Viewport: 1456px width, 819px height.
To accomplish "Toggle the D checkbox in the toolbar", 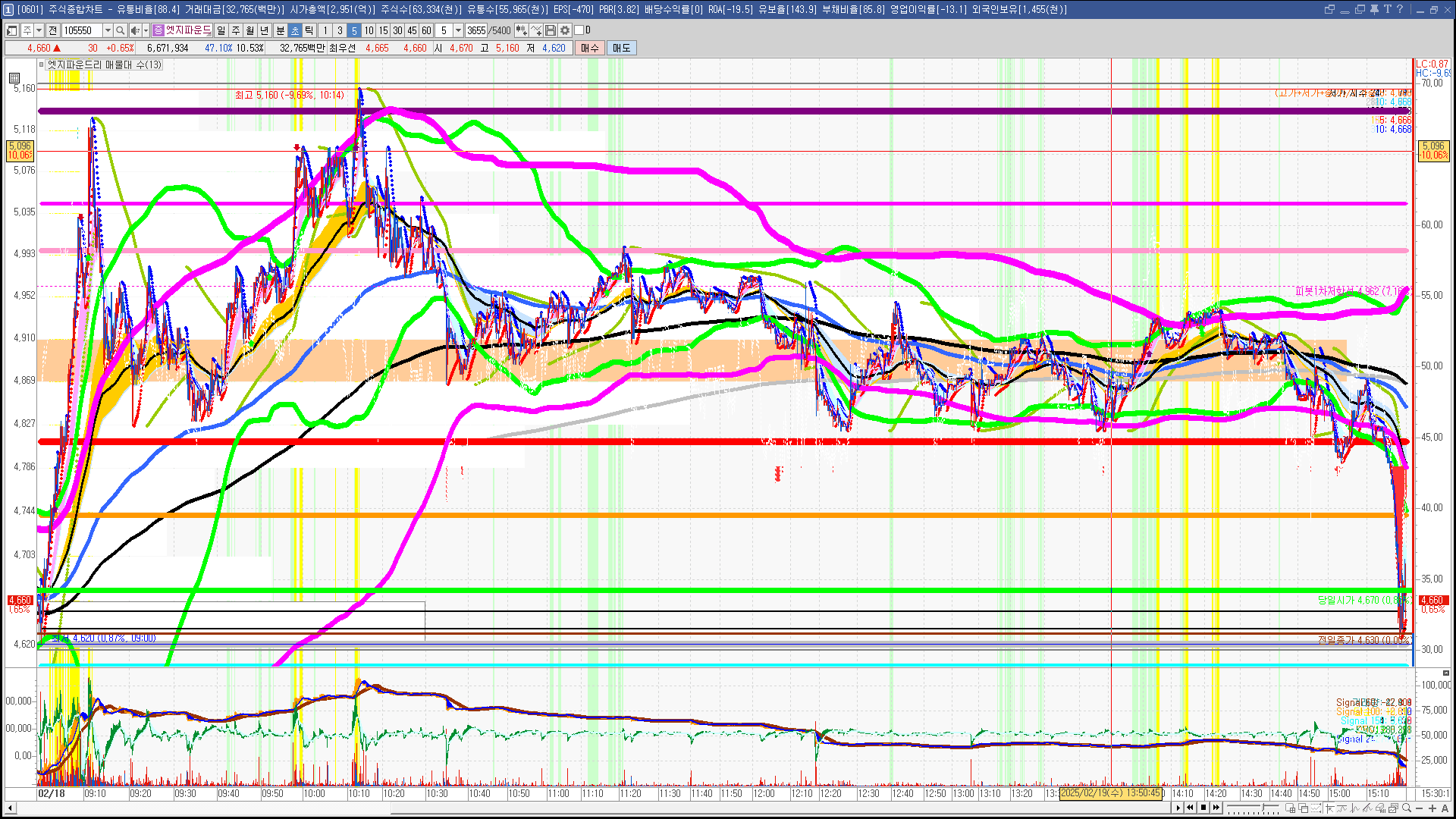I will (x=579, y=30).
